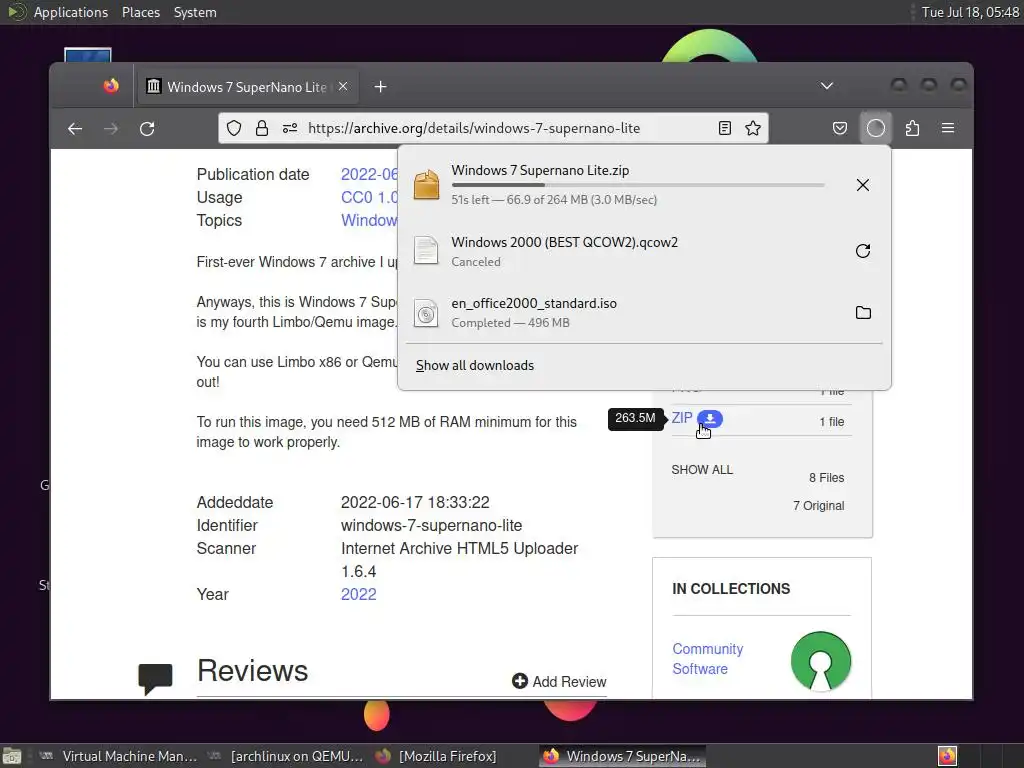Open the Save to Pocket icon
The height and width of the screenshot is (768, 1024).
click(x=840, y=128)
